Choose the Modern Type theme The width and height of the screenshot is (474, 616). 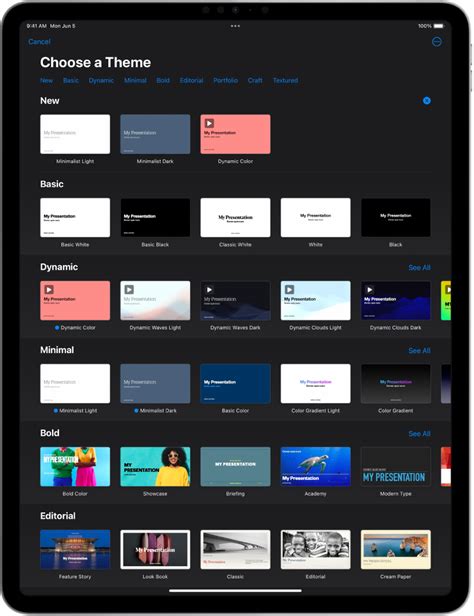[x=395, y=466]
